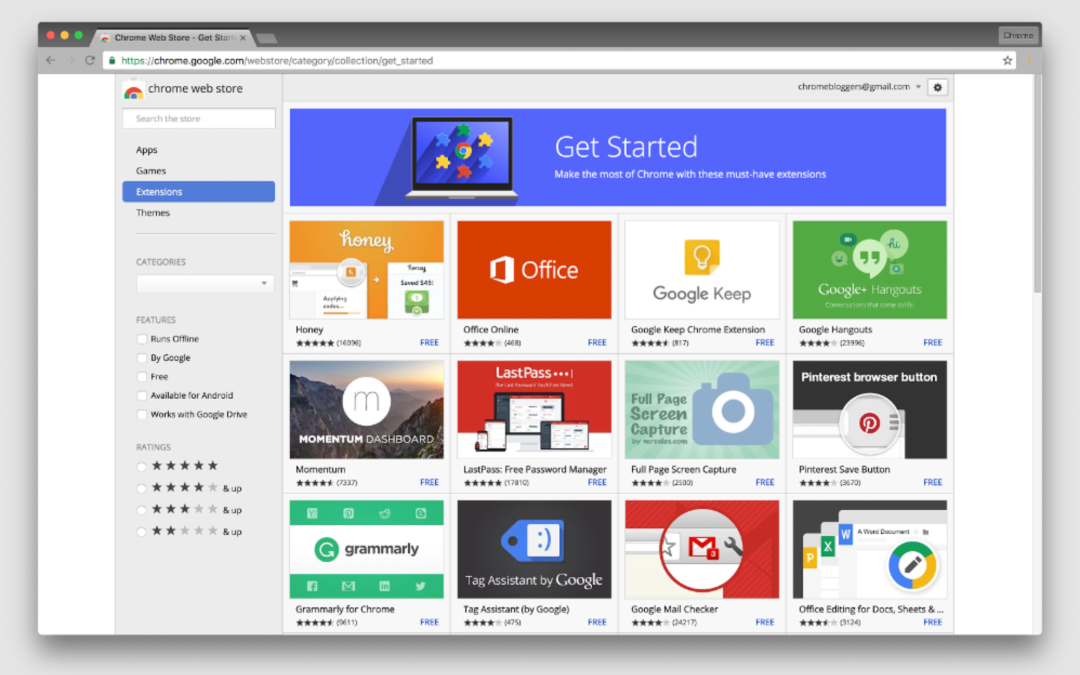
Task: Open the Chrome menu icon
Action: click(x=1028, y=60)
